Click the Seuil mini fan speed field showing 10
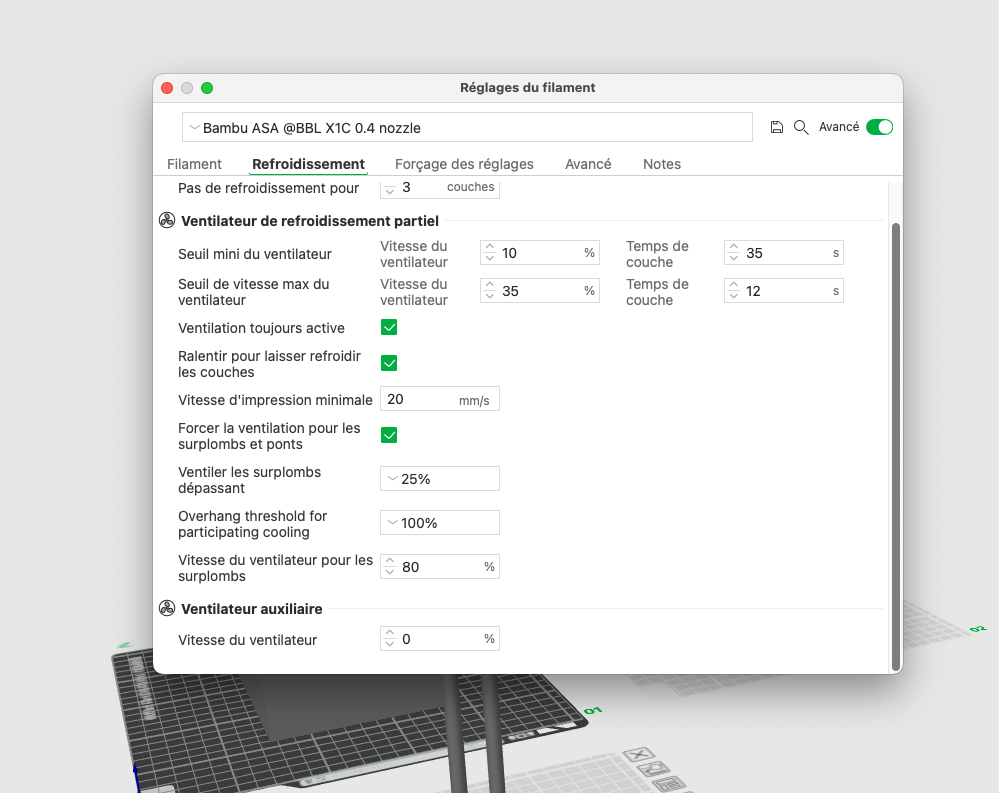This screenshot has height=793, width=999. [x=540, y=253]
